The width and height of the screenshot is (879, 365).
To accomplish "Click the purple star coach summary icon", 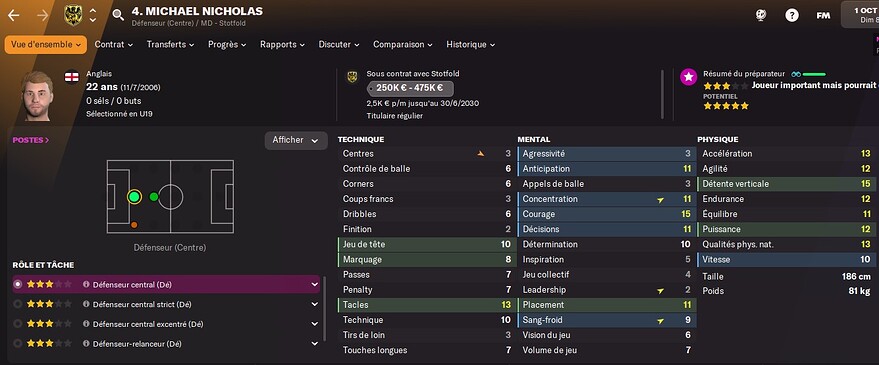I will 688,77.
